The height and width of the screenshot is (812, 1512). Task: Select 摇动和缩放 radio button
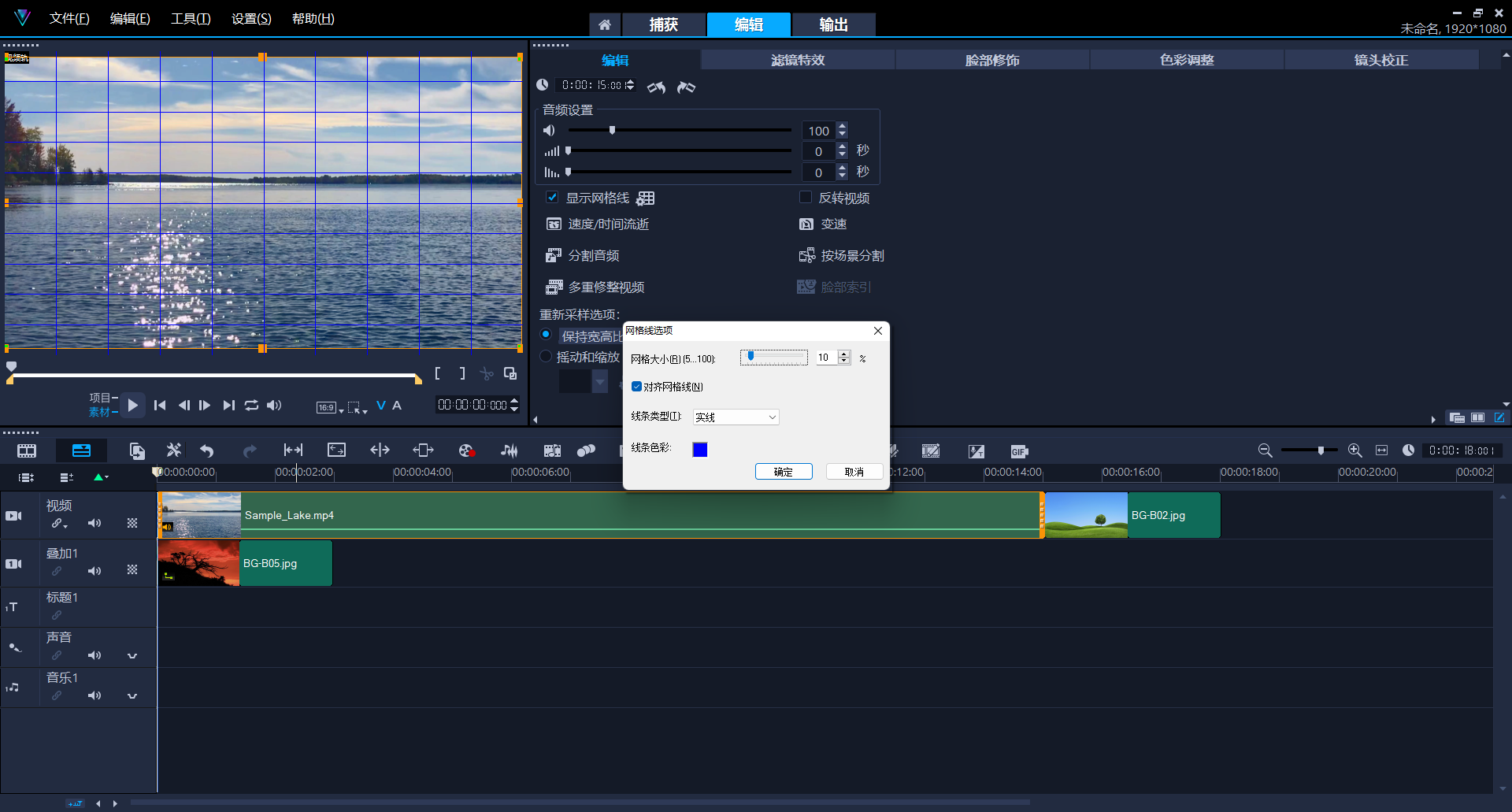click(x=546, y=356)
